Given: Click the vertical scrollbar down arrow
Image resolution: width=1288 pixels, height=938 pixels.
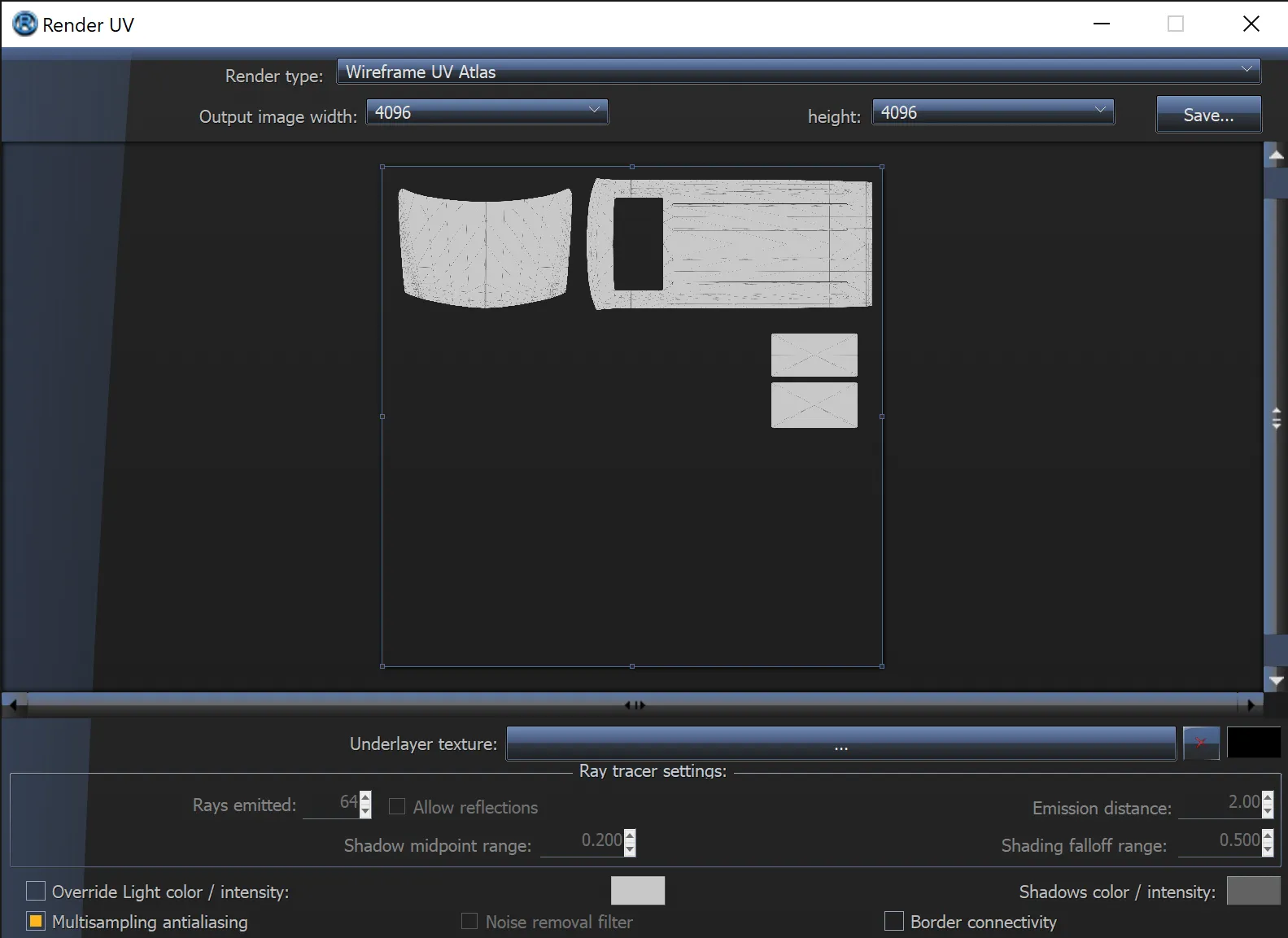Looking at the screenshot, I should click(1276, 680).
